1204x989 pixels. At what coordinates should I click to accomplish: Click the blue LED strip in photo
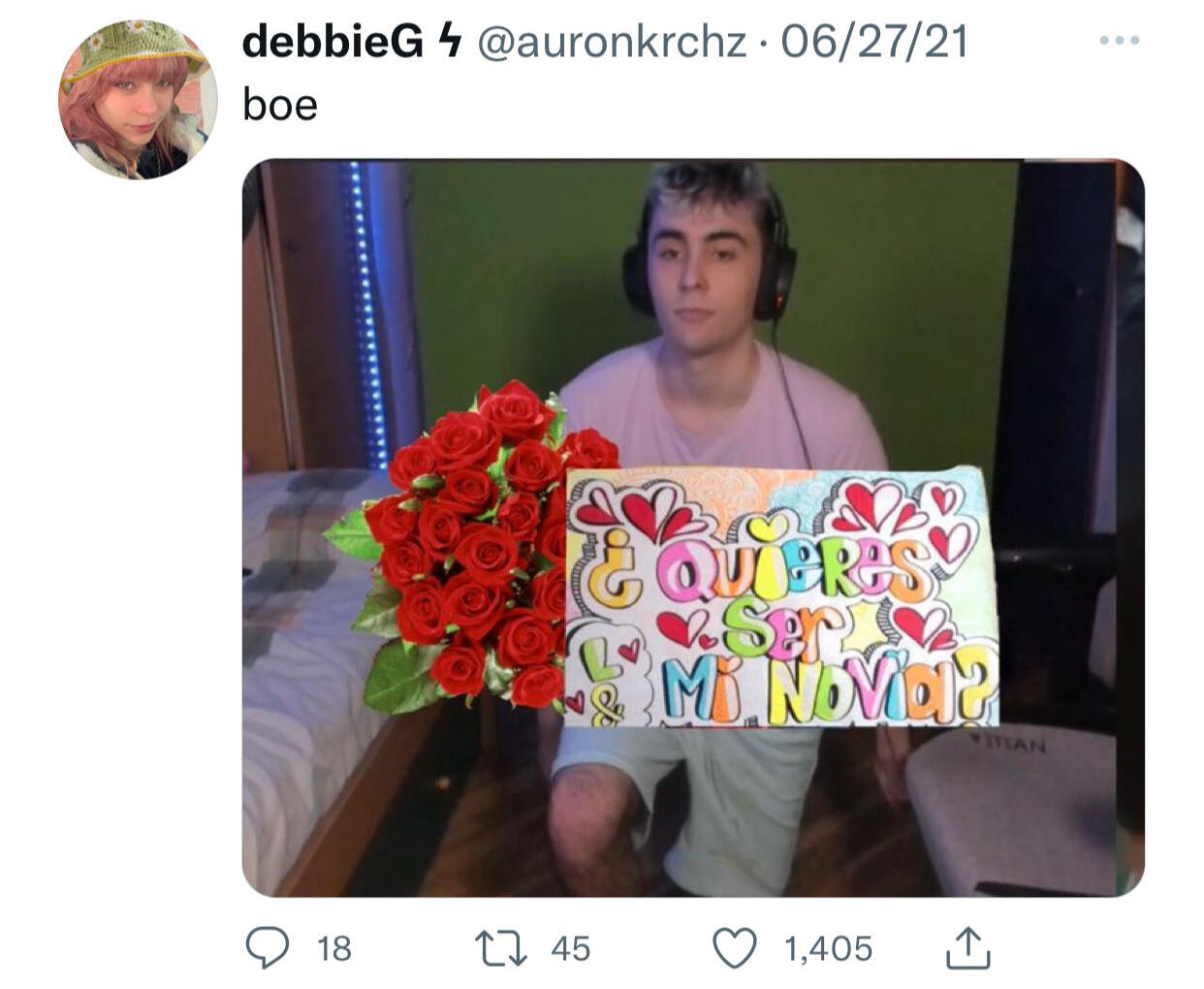[x=367, y=315]
